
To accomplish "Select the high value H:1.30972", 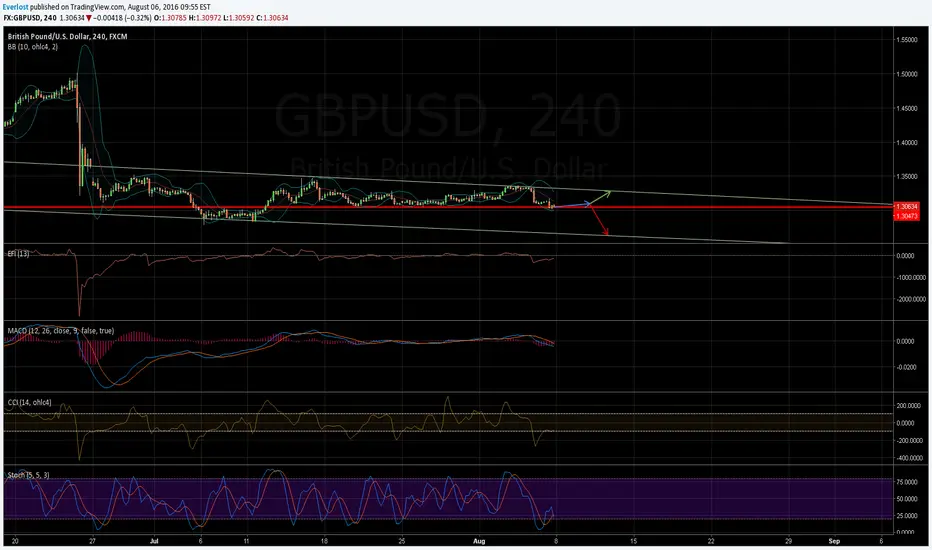I will 205,18.
